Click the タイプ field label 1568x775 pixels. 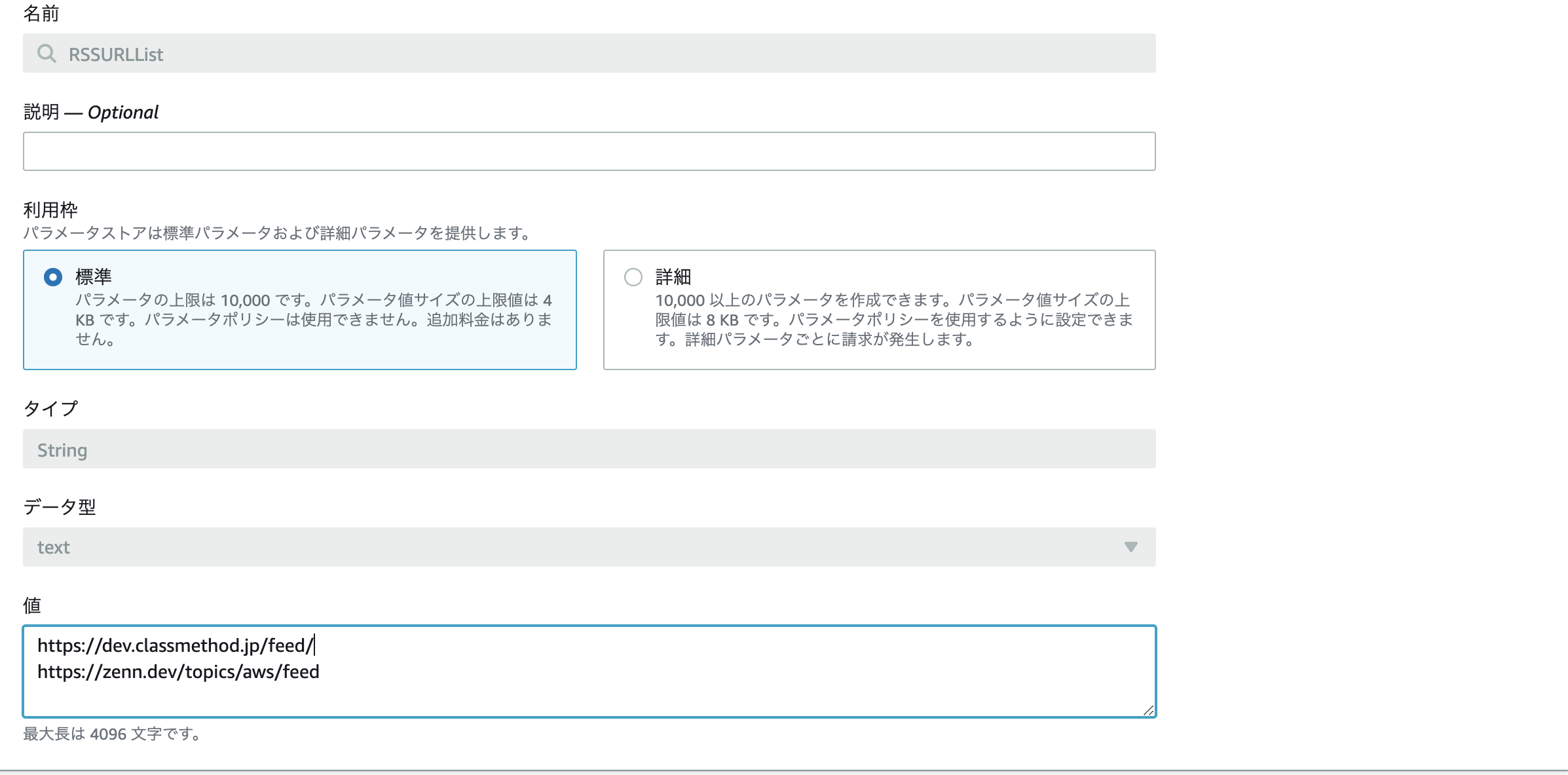(x=51, y=409)
